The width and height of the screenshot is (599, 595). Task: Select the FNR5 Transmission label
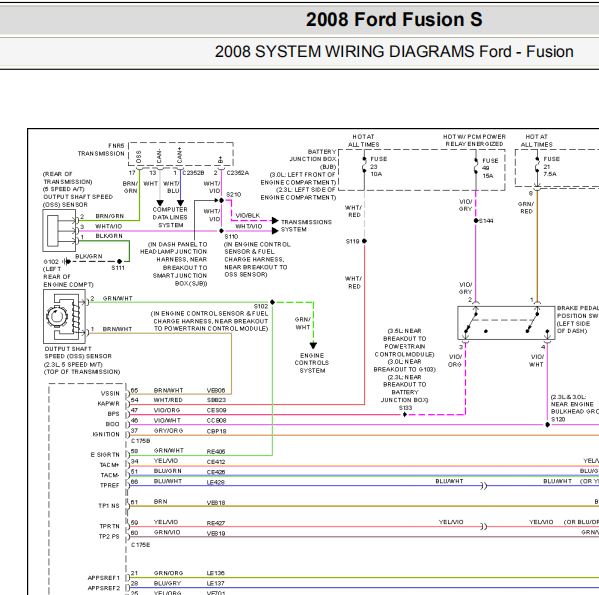[101, 150]
